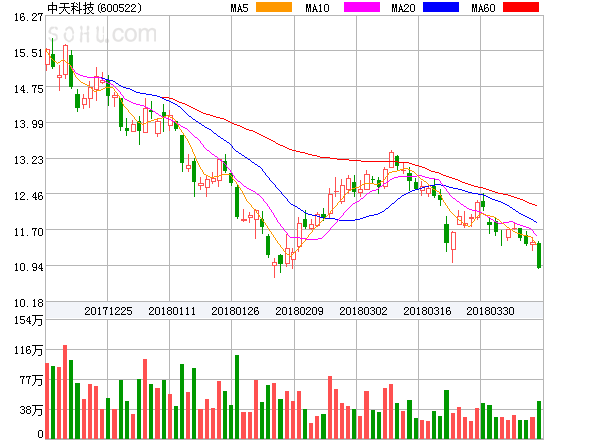Click the 20180302 date label
The image size is (600, 440).
coord(363,311)
